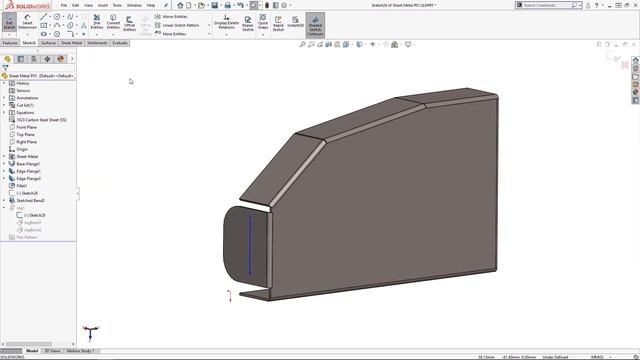Expand the Cut list(1) node
The height and width of the screenshot is (360, 640).
point(4,105)
